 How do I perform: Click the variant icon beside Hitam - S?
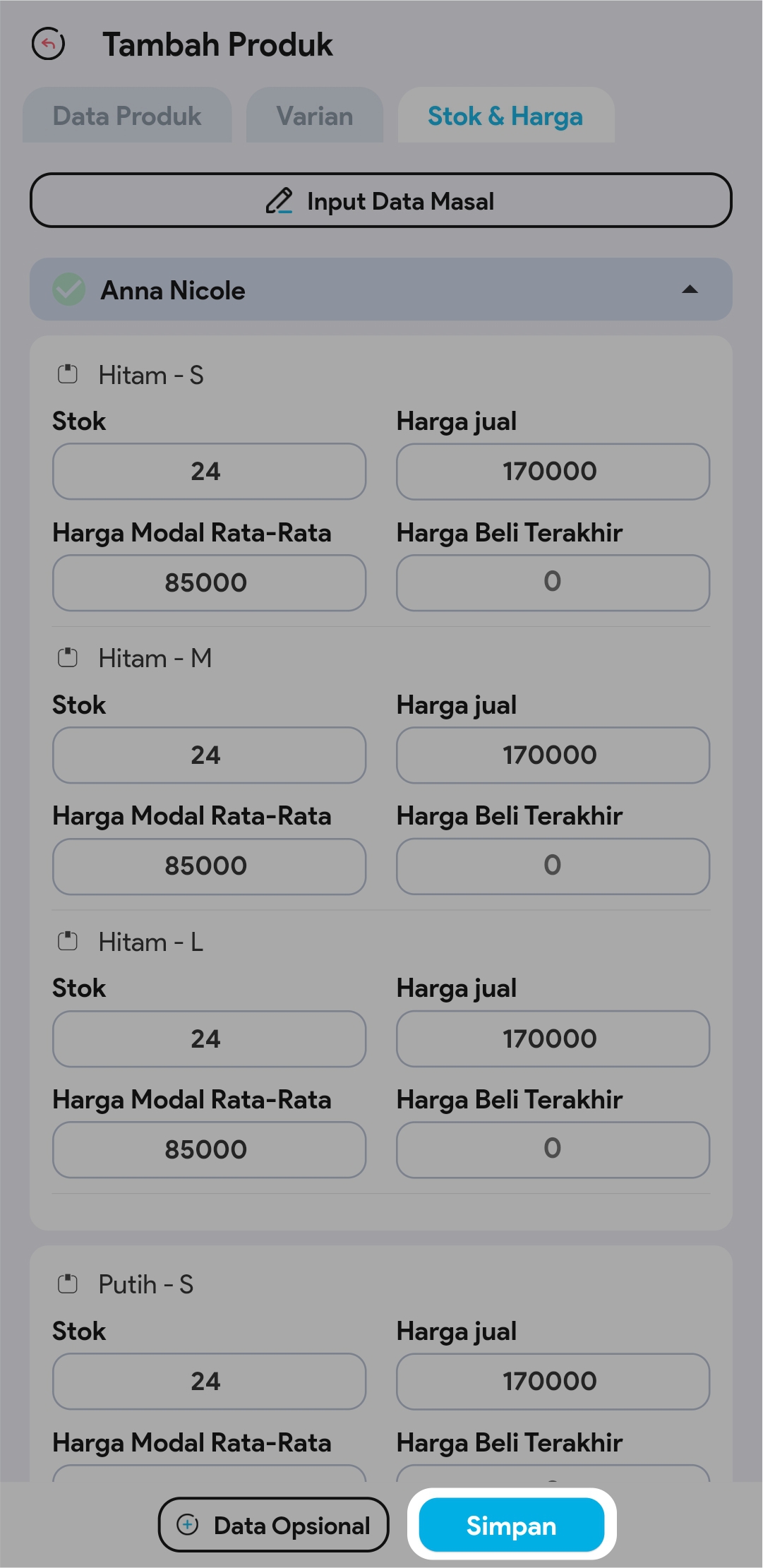click(68, 374)
